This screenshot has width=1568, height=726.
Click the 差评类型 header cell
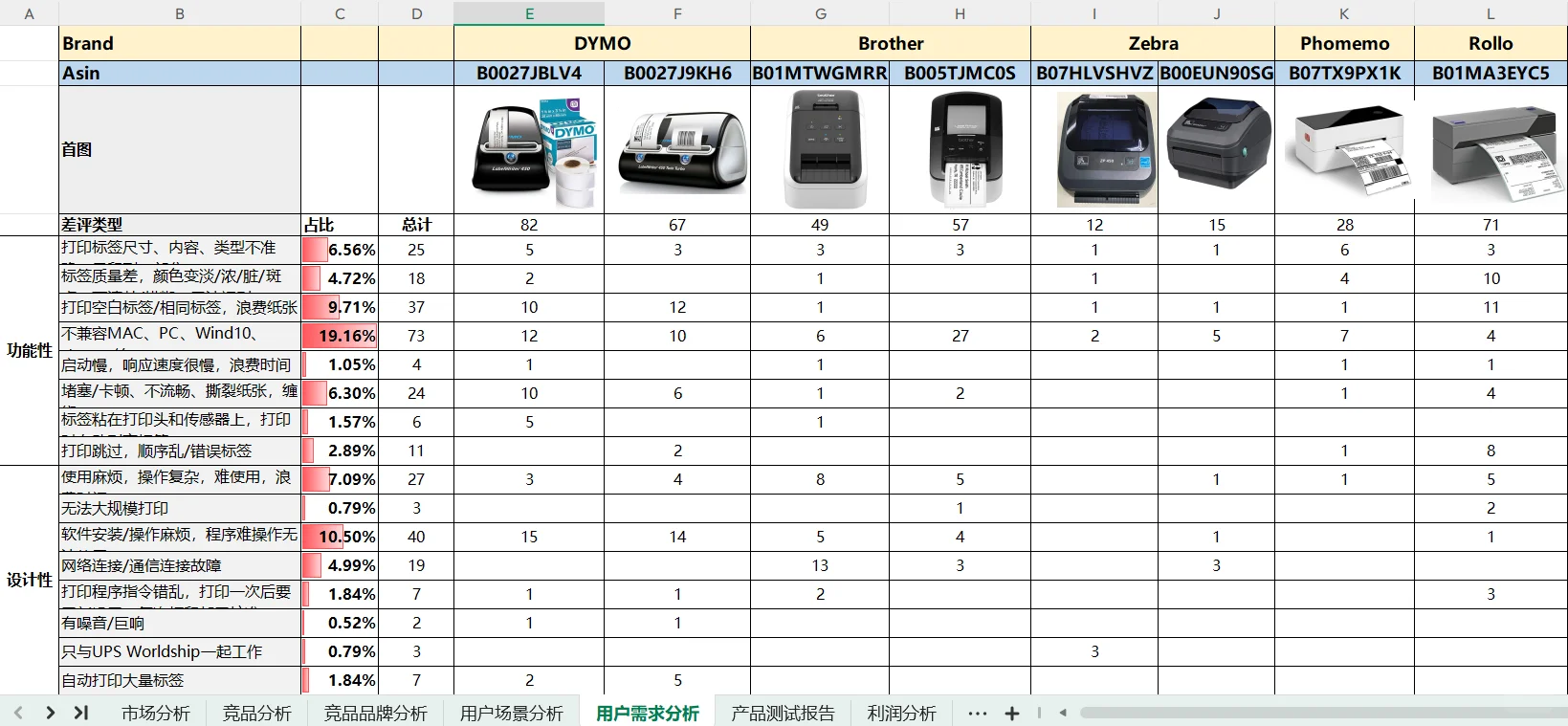(x=180, y=225)
